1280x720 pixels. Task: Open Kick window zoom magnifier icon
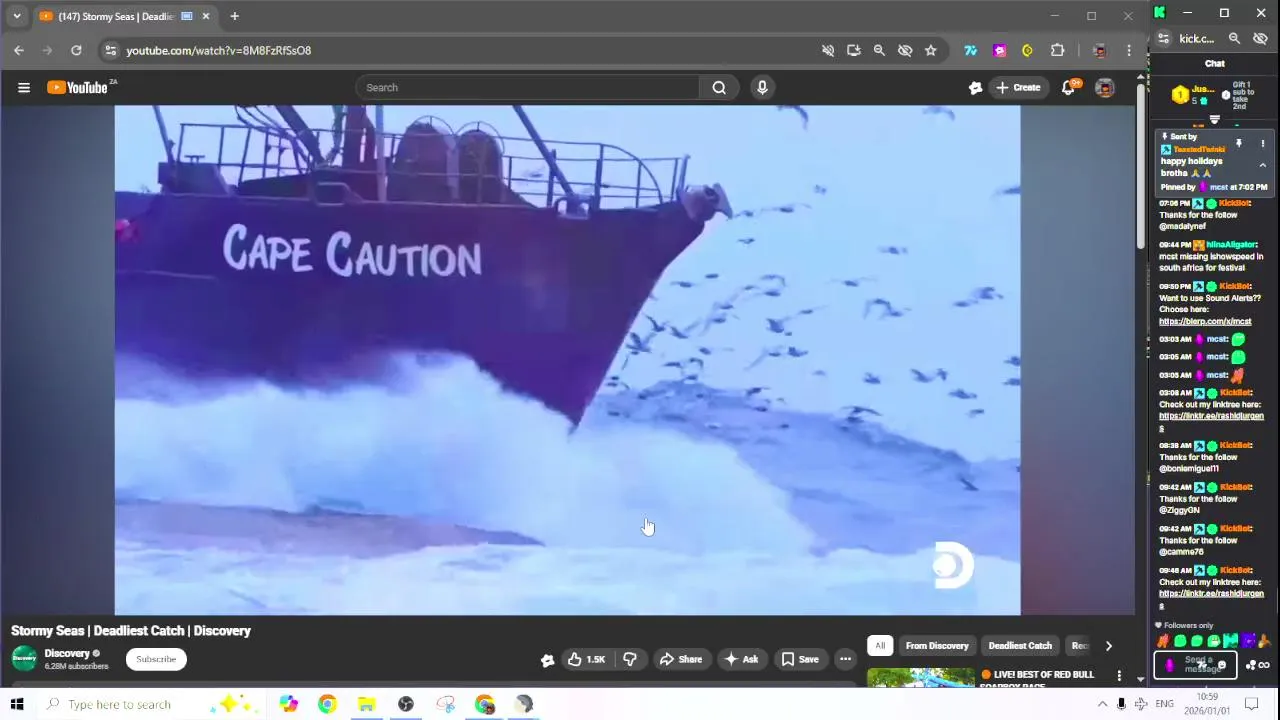(x=1234, y=38)
